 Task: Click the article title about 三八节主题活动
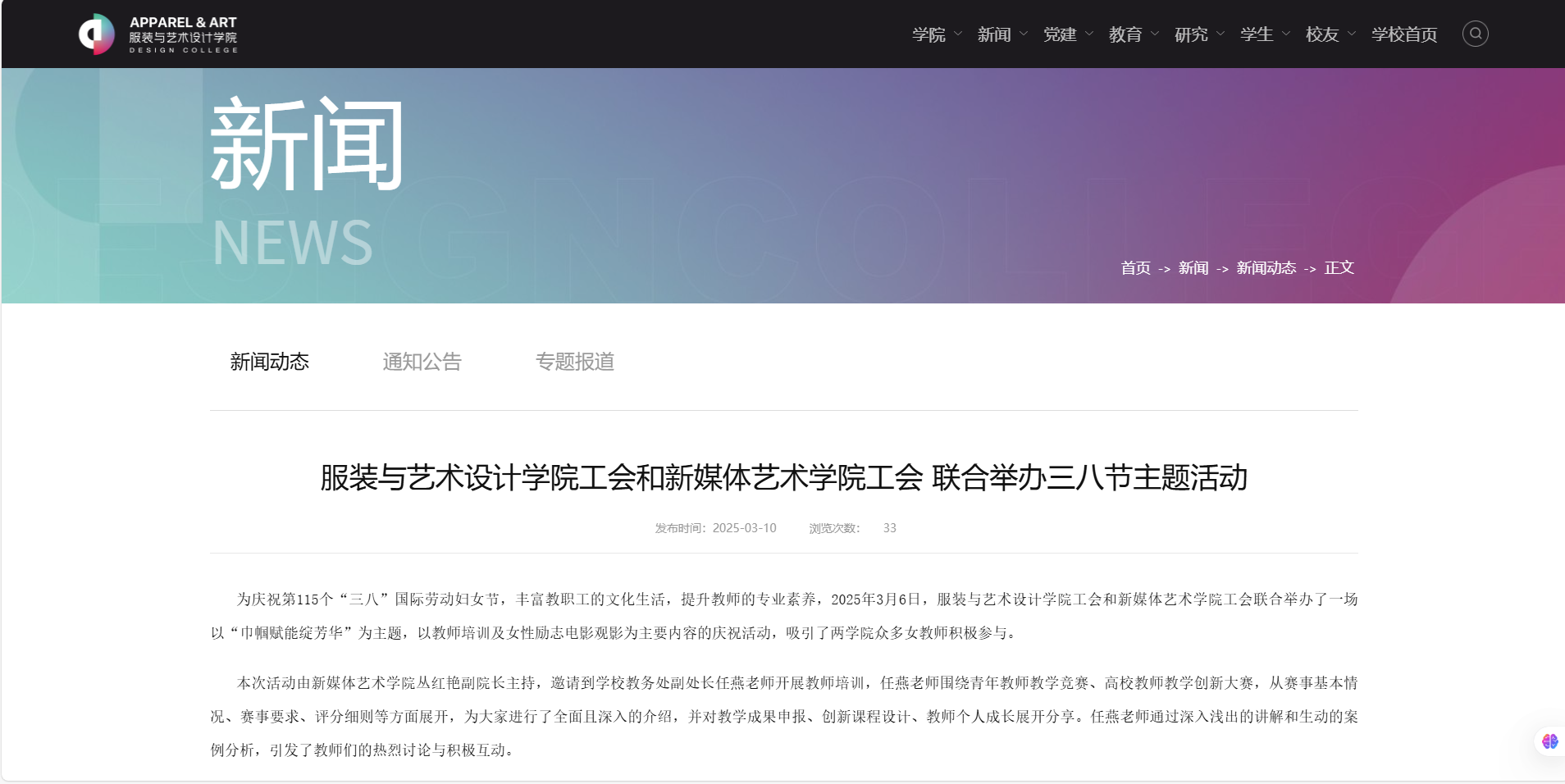point(783,478)
